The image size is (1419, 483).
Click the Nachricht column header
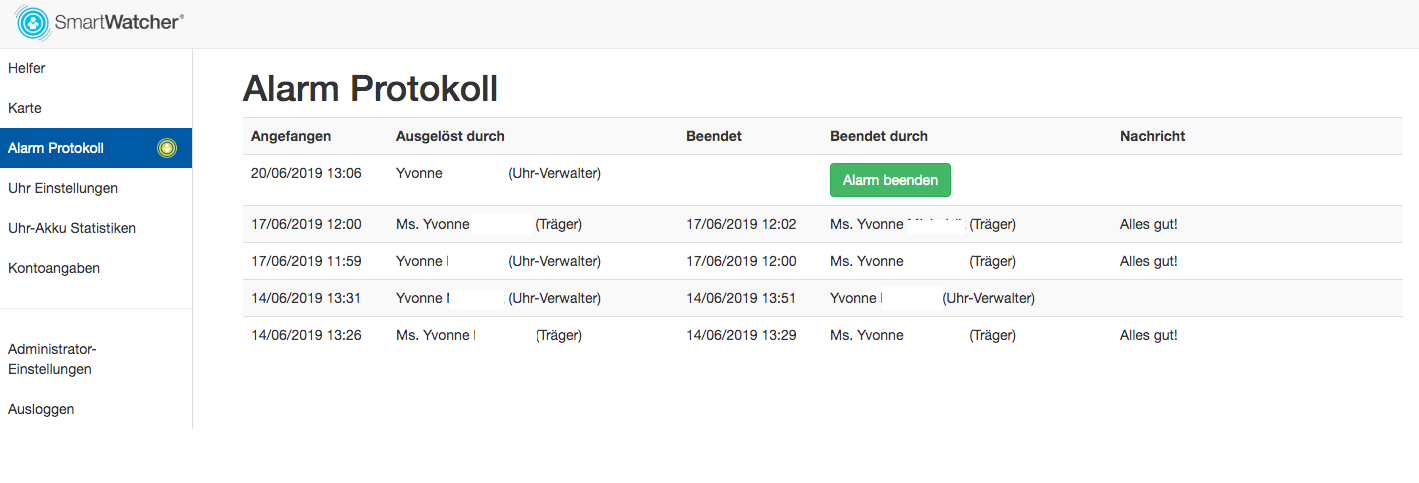[1152, 136]
